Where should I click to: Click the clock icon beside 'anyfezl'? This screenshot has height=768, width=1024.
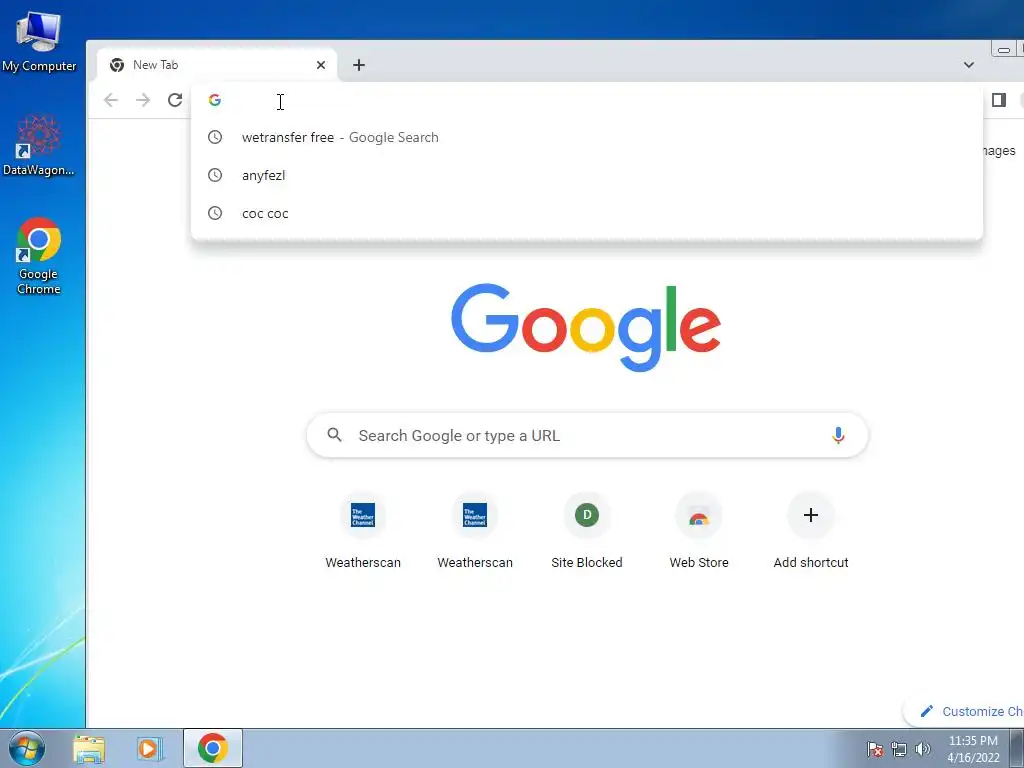(215, 175)
